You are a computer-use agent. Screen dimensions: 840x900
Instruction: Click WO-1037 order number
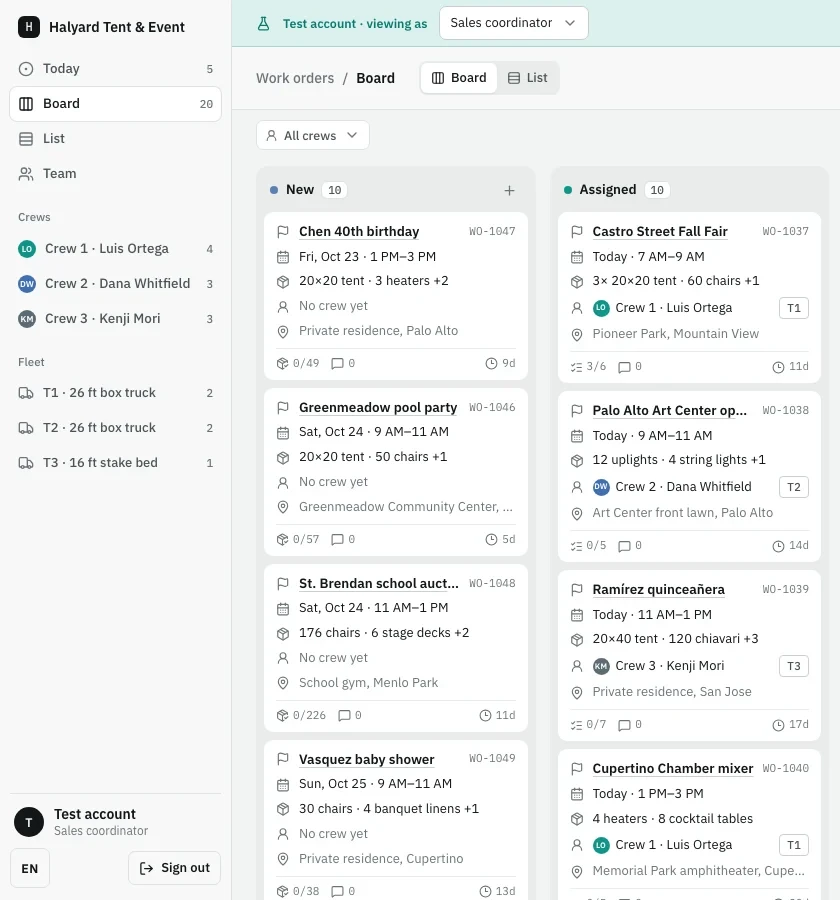pos(785,231)
